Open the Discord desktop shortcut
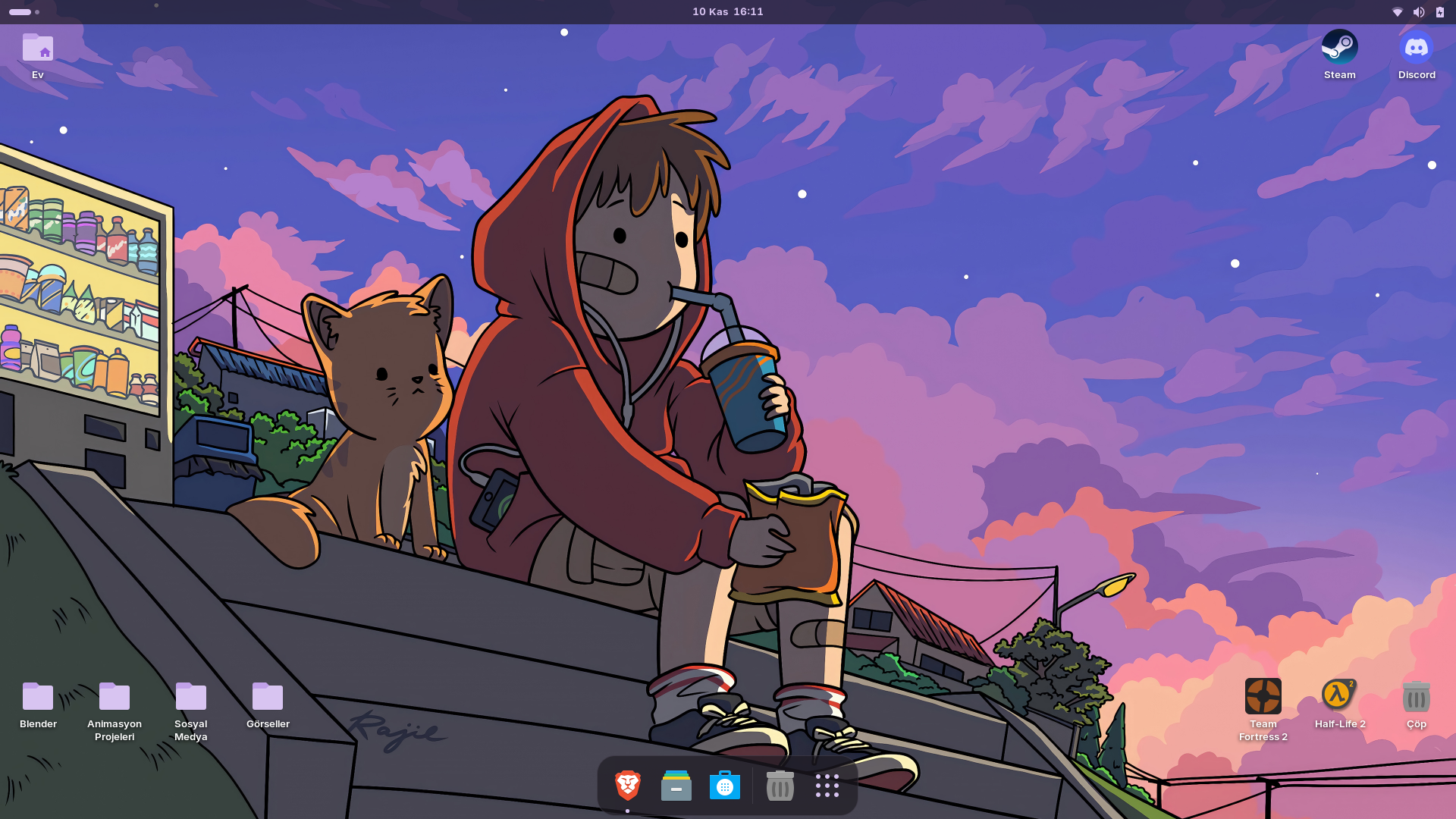Viewport: 1456px width, 819px height. (1417, 48)
